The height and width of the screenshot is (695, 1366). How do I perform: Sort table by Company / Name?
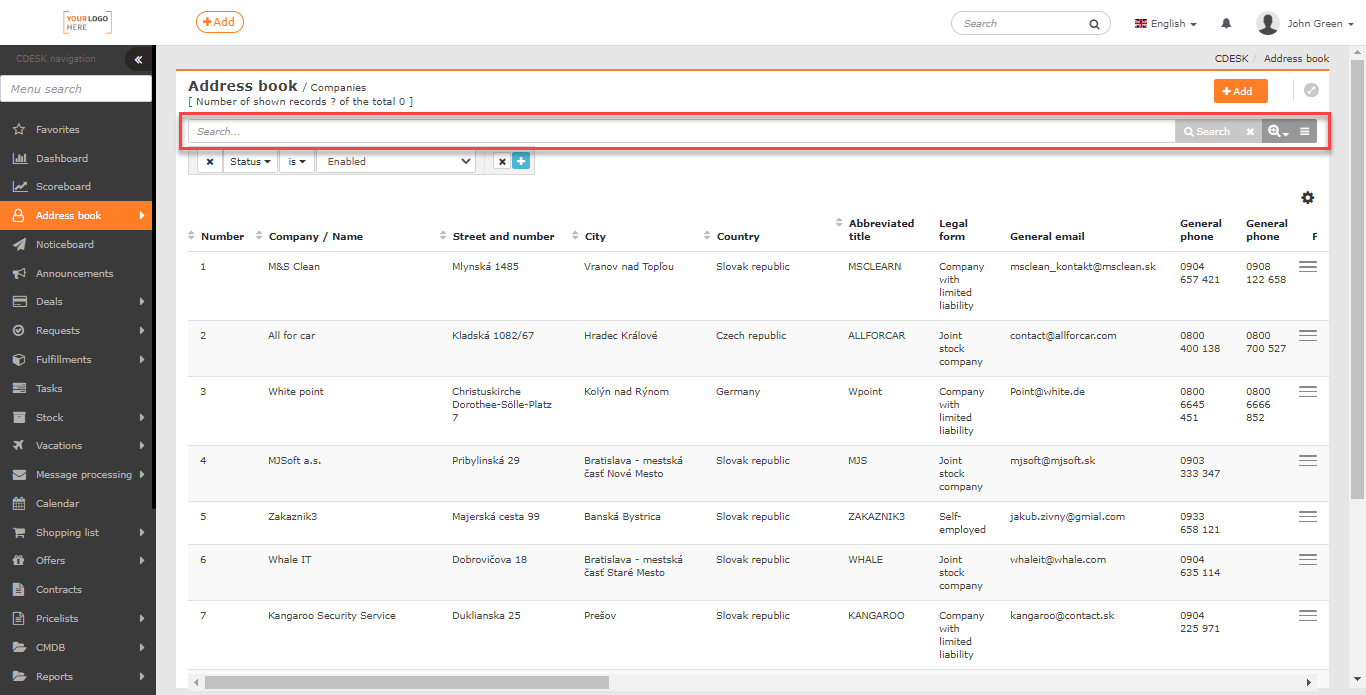click(x=316, y=237)
